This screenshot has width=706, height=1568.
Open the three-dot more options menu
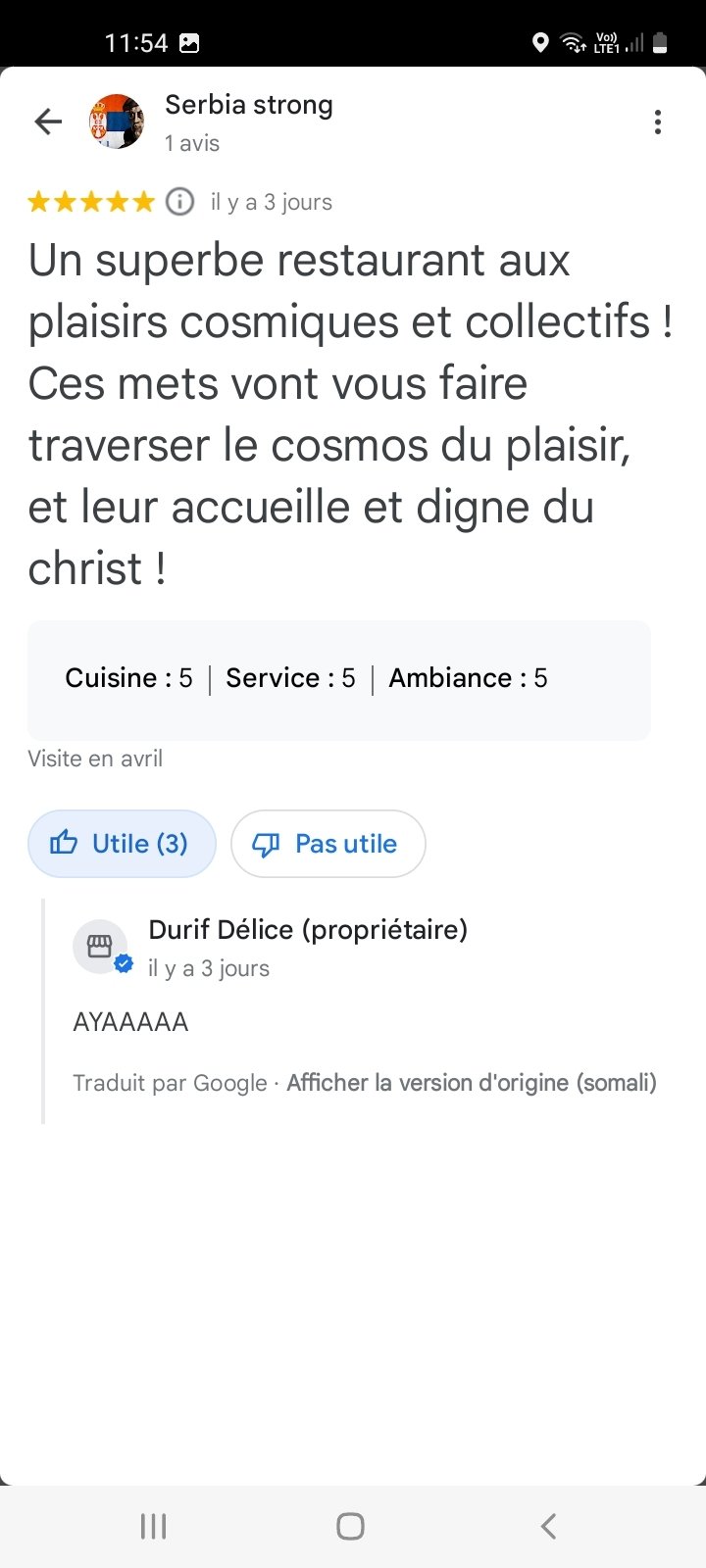[658, 122]
